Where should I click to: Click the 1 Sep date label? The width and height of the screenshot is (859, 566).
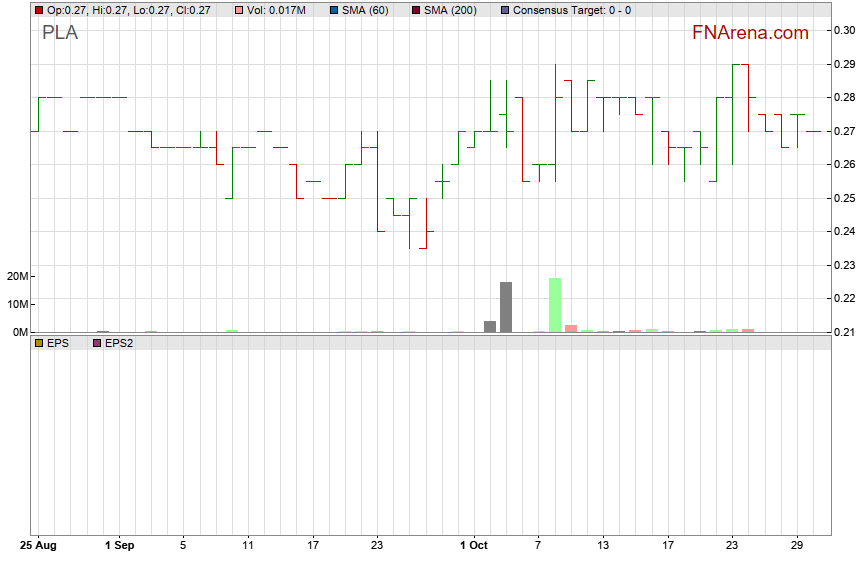tap(119, 546)
